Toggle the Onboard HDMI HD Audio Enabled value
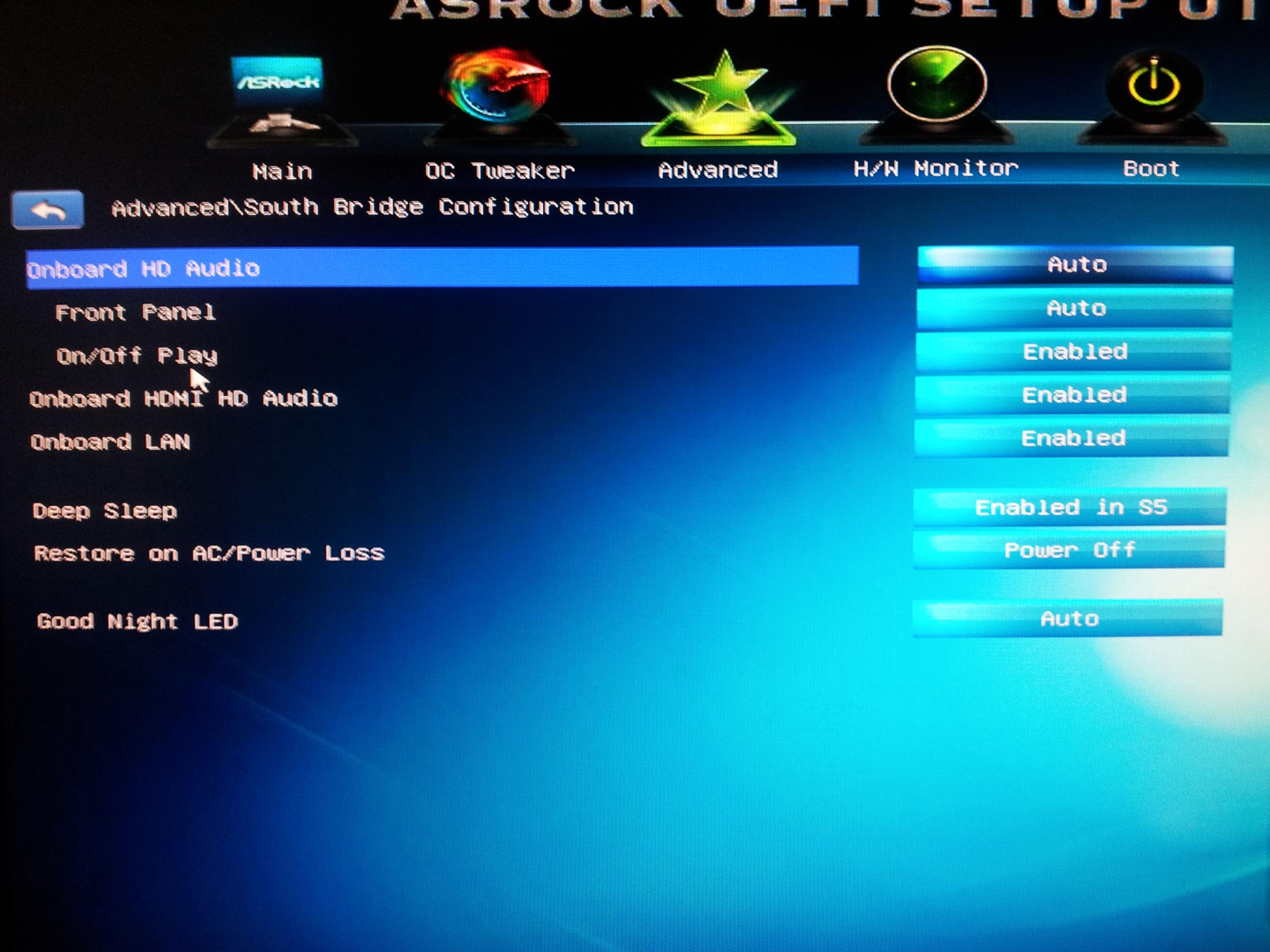Image resolution: width=1270 pixels, height=952 pixels. pos(1073,395)
